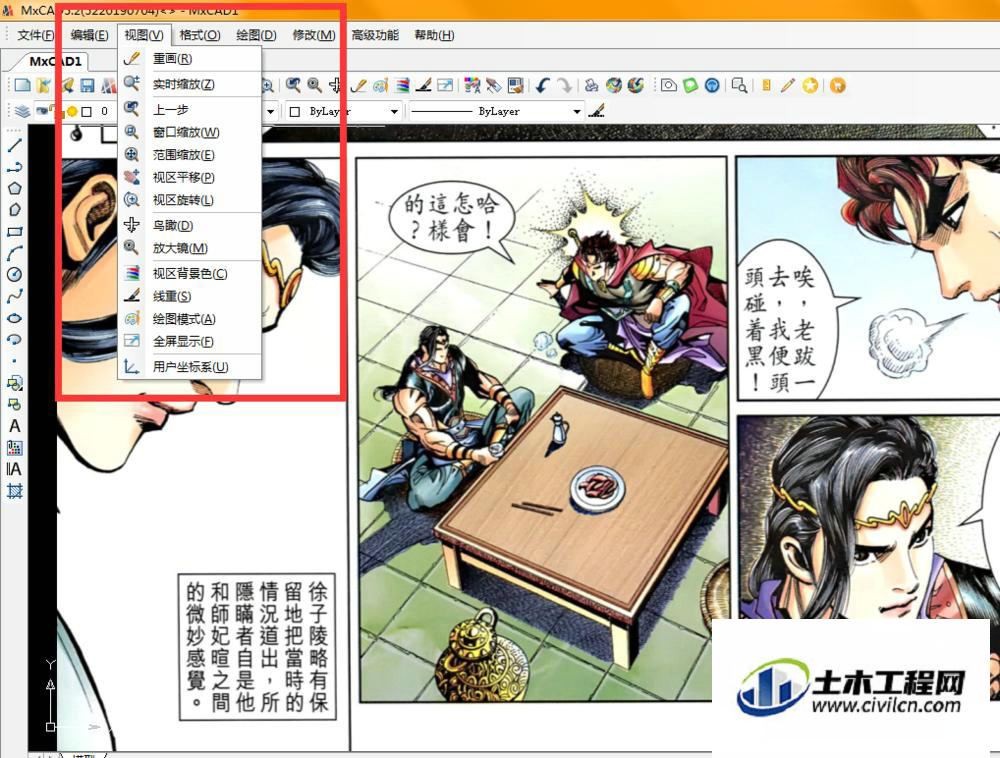Select the Spline curve tool
1000x758 pixels.
[x=14, y=296]
